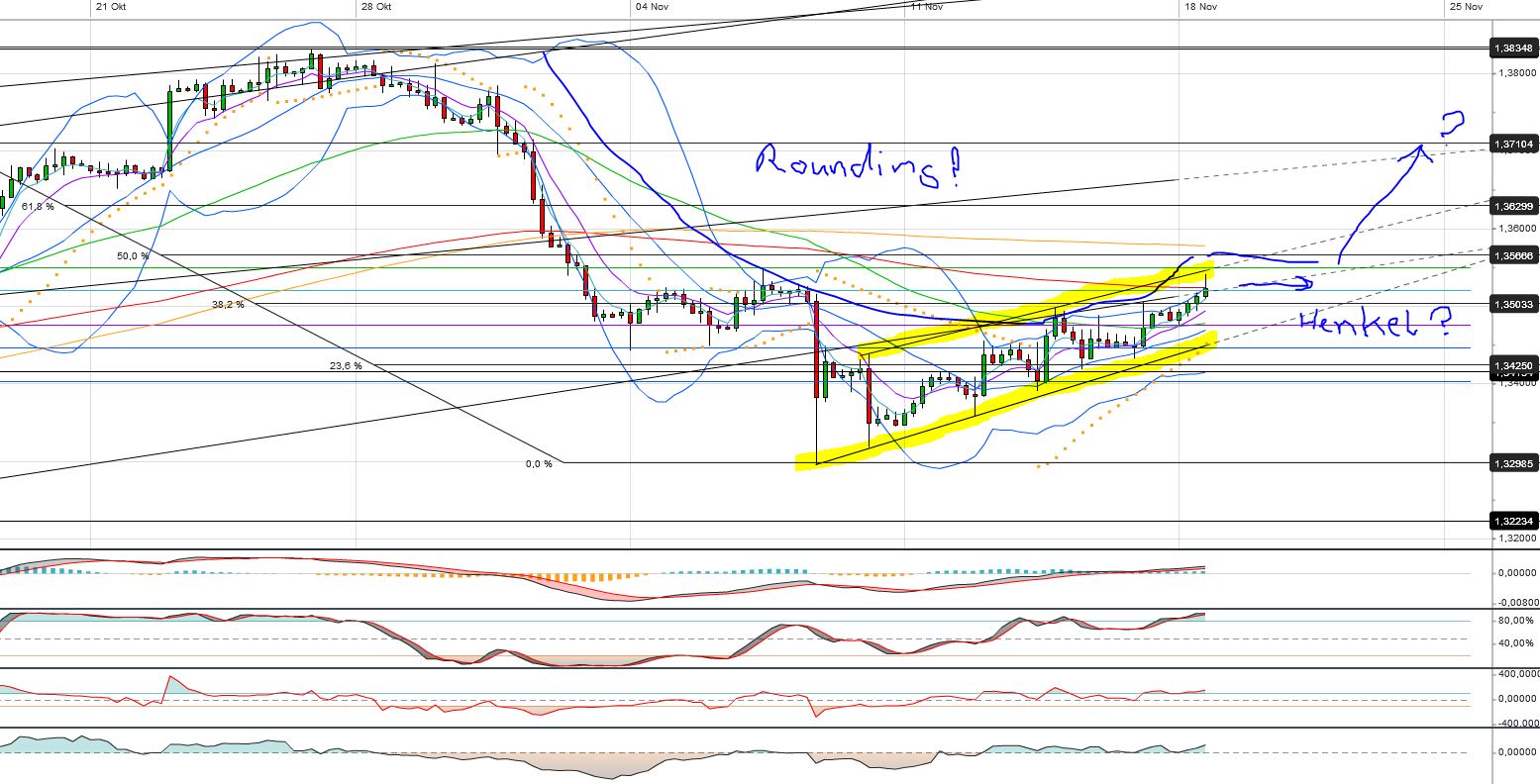Click the 1,32000 price axis value

pos(1517,539)
